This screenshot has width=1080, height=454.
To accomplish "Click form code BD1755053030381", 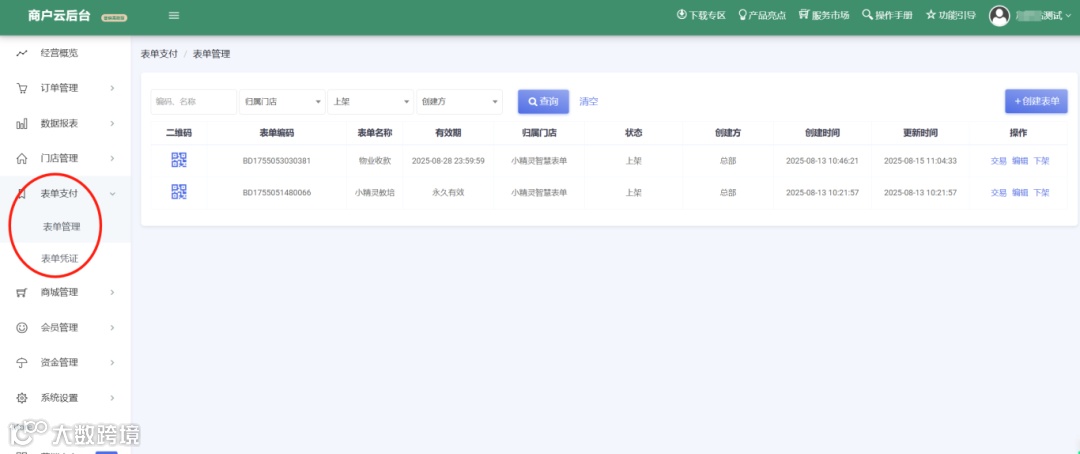I will coord(277,161).
